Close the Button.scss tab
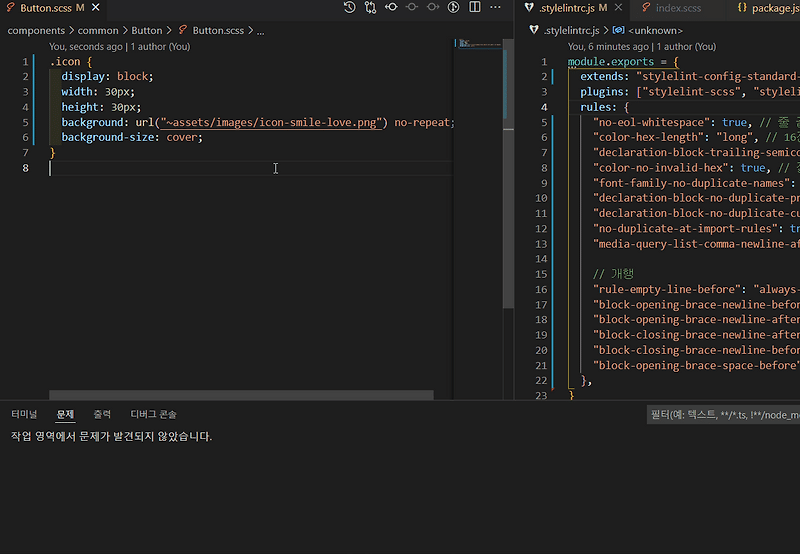Viewport: 800px width, 554px height. point(95,8)
